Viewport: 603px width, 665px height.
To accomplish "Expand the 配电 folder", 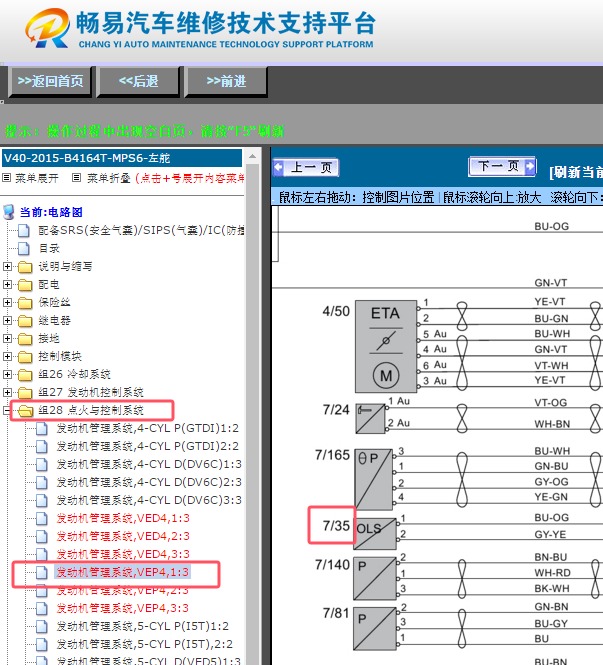I will (x=7, y=284).
